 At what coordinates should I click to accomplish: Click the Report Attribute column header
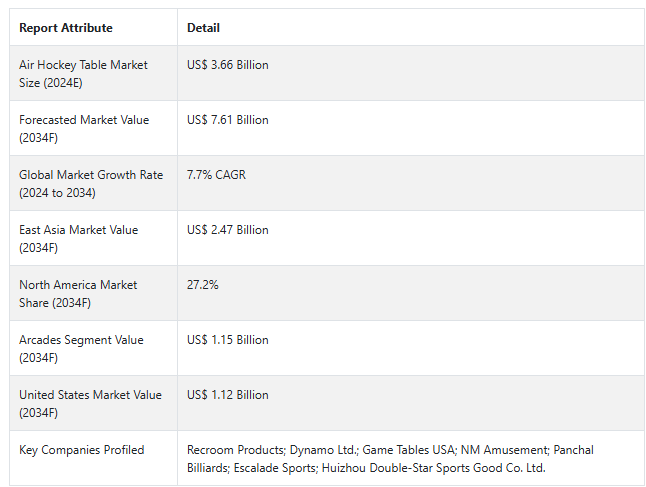pos(66,28)
